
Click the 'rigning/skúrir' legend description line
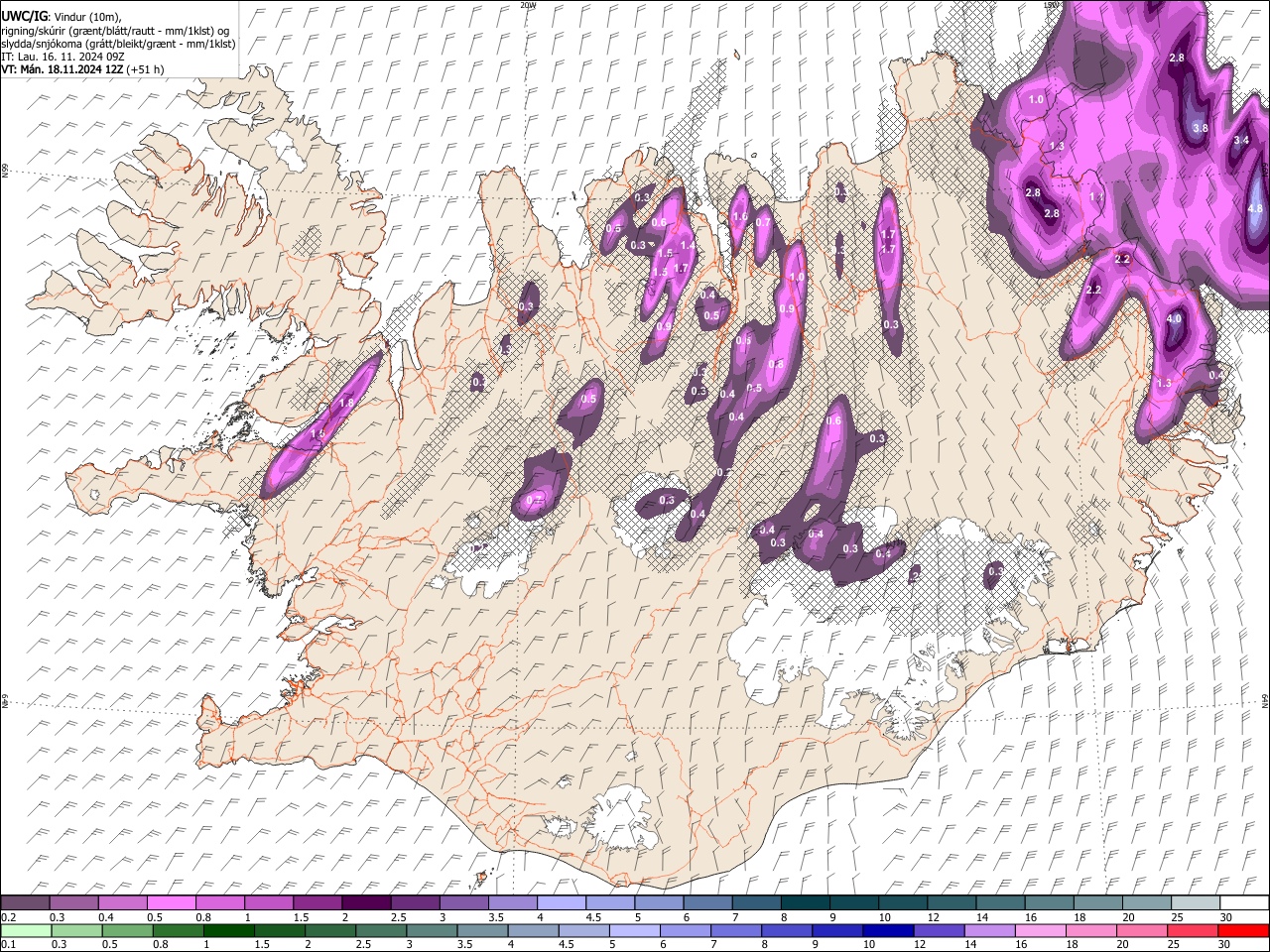point(116,31)
